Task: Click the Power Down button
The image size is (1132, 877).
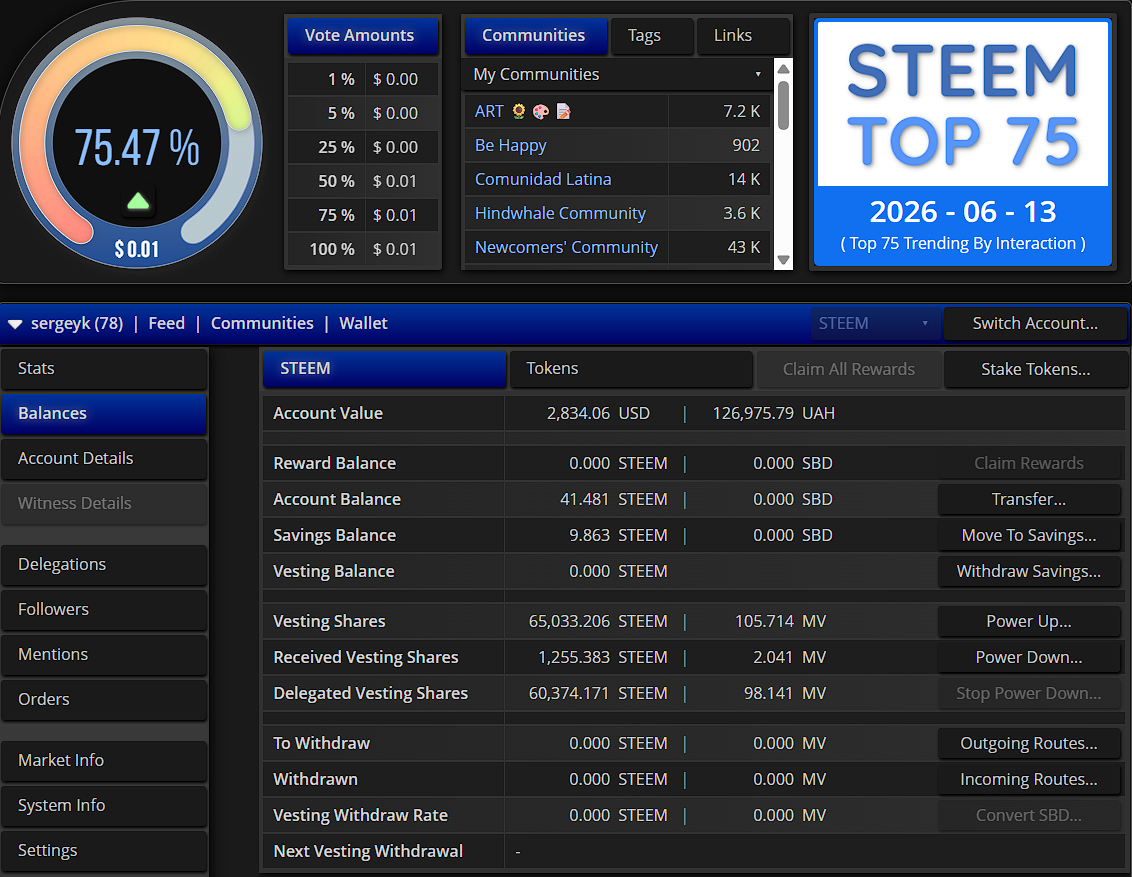Action: (1029, 658)
